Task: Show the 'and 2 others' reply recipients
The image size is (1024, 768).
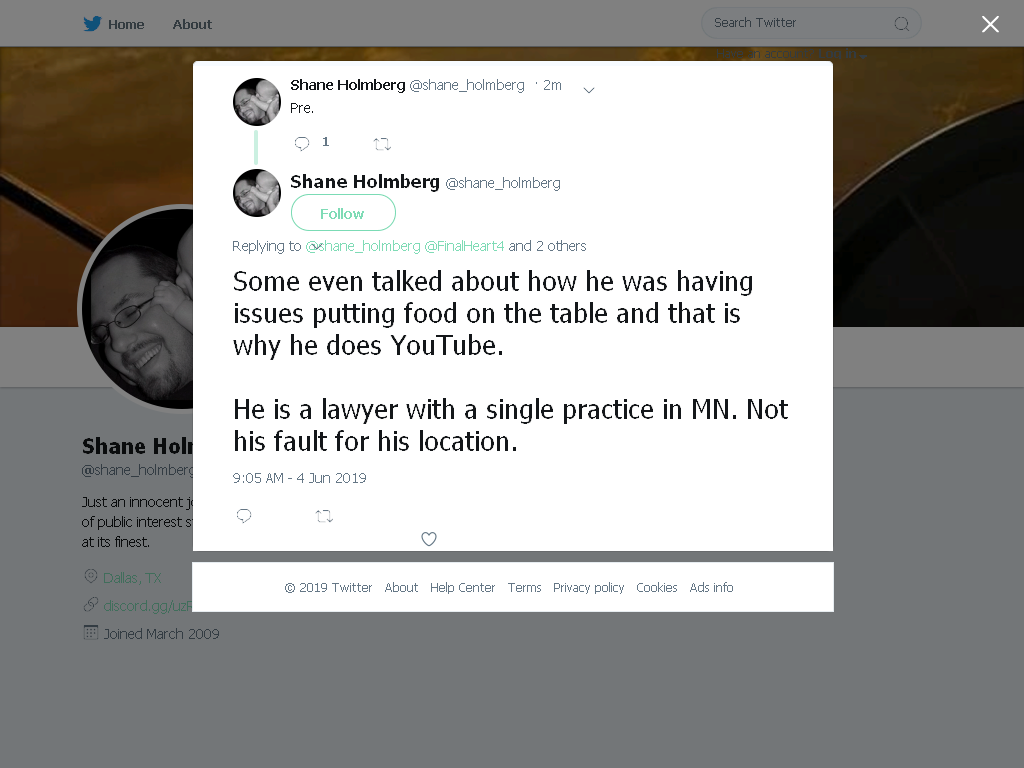Action: 547,246
